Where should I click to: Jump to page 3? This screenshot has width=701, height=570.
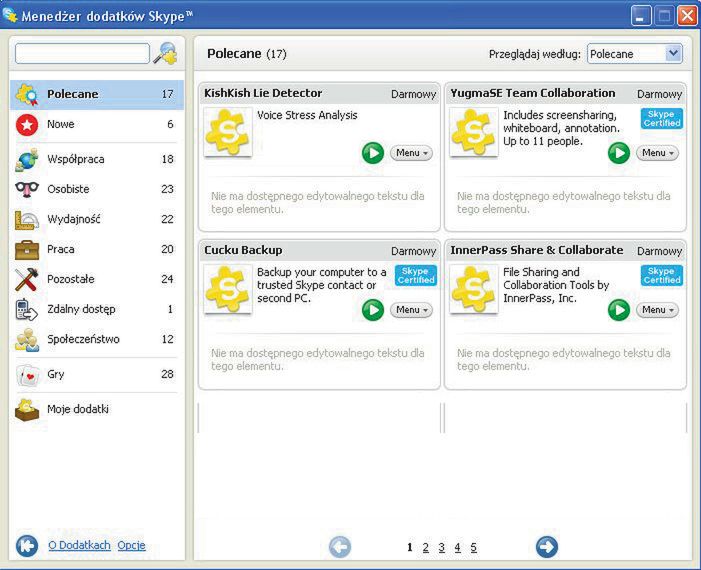442,547
